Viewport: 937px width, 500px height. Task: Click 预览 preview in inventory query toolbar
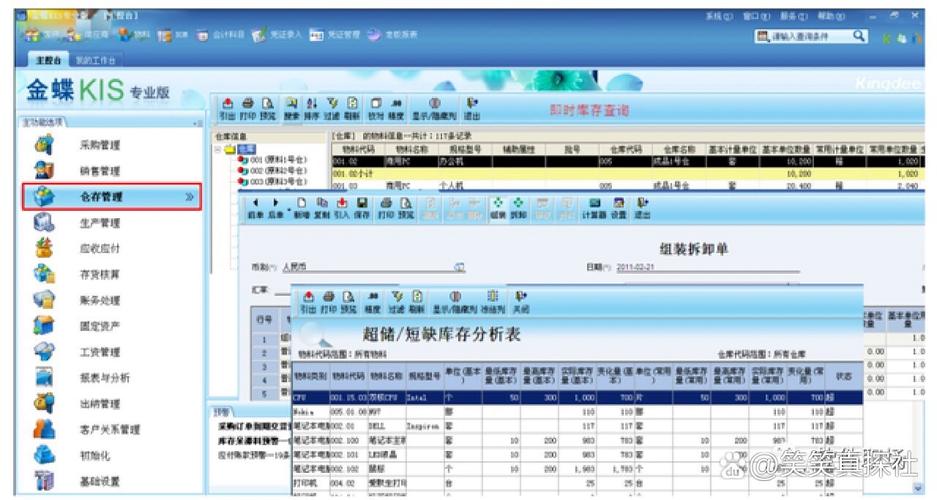point(268,109)
